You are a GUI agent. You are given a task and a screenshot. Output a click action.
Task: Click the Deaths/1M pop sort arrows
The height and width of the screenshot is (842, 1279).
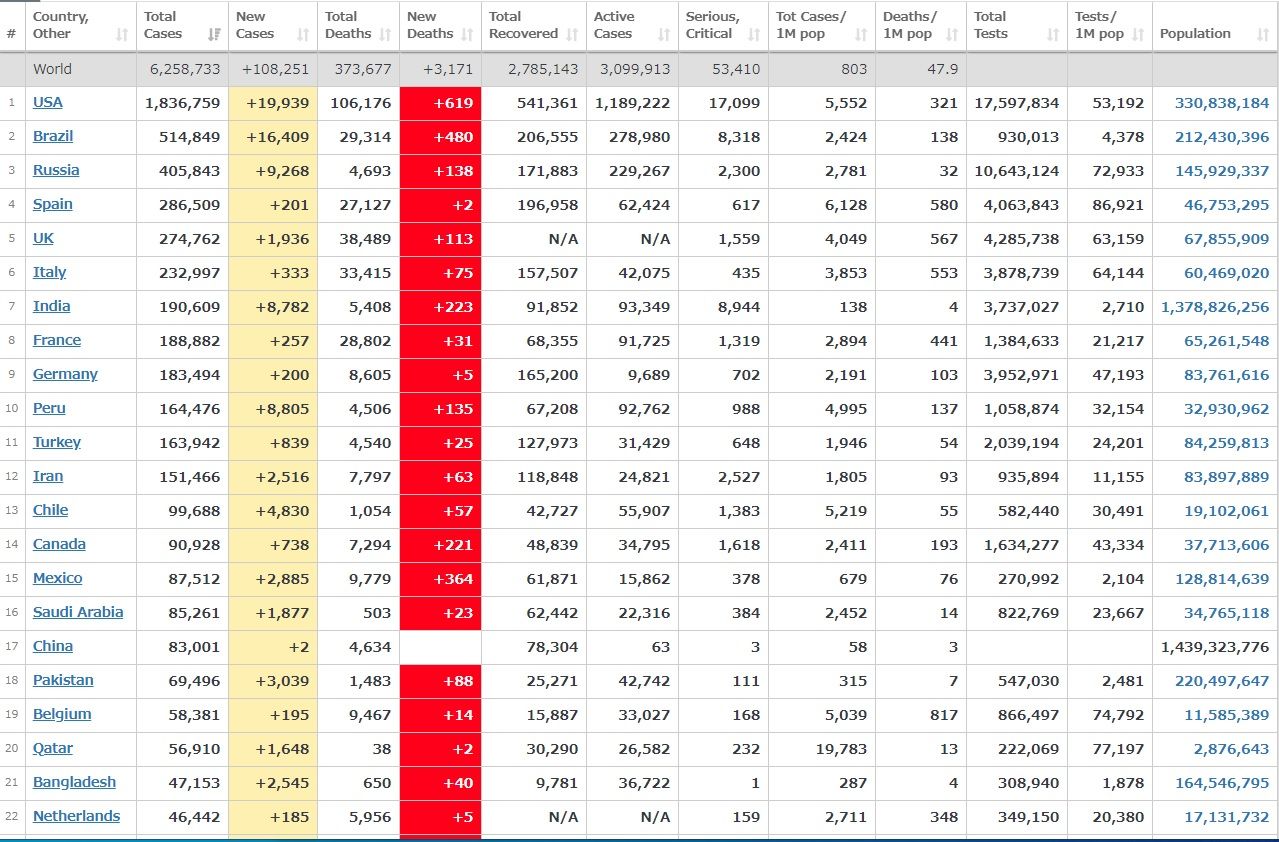click(951, 35)
